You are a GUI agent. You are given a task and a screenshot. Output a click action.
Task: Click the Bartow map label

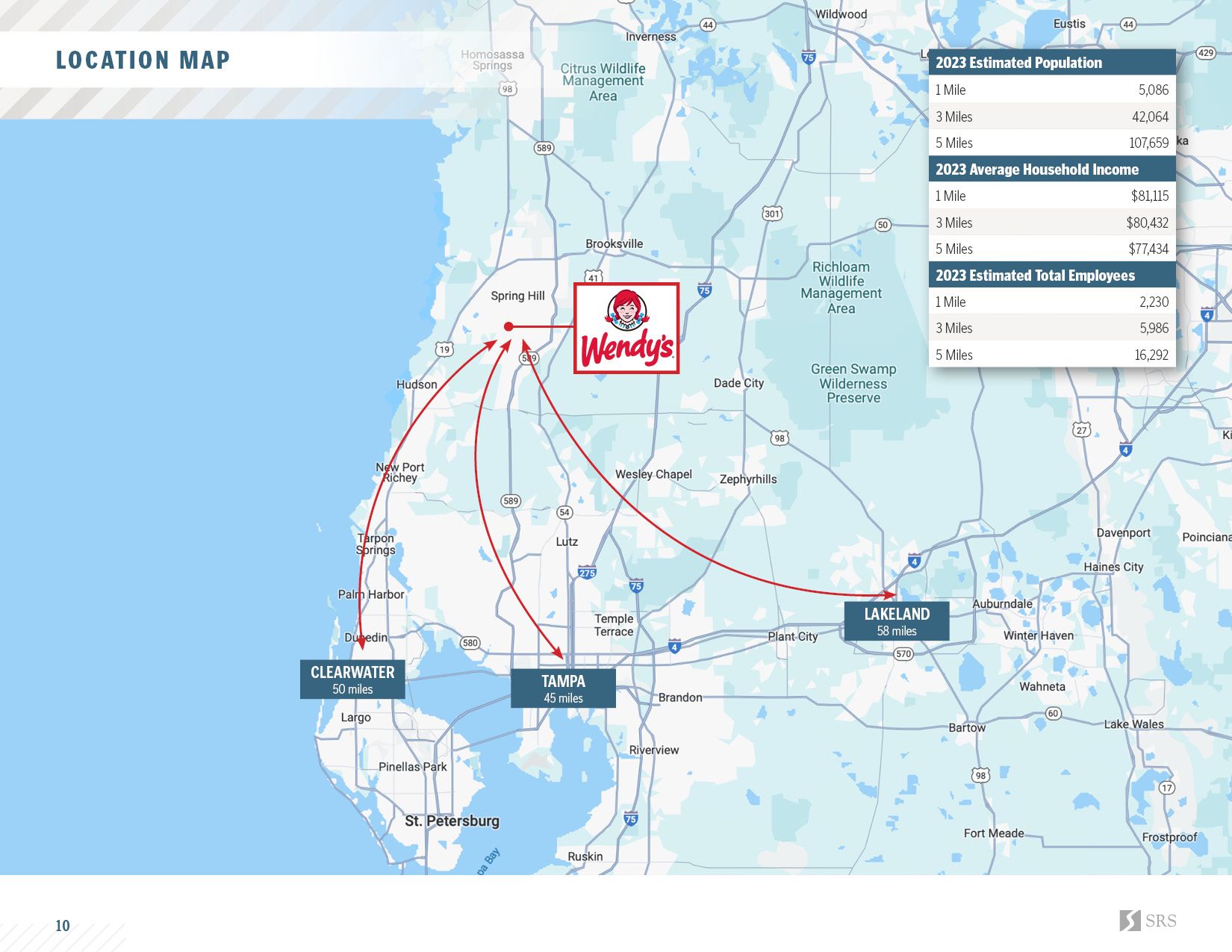967,727
